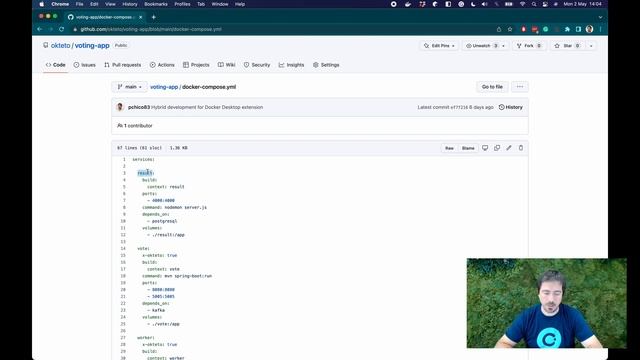The image size is (640, 360).
Task: Expand the tab search chevron
Action: click(x=600, y=17)
